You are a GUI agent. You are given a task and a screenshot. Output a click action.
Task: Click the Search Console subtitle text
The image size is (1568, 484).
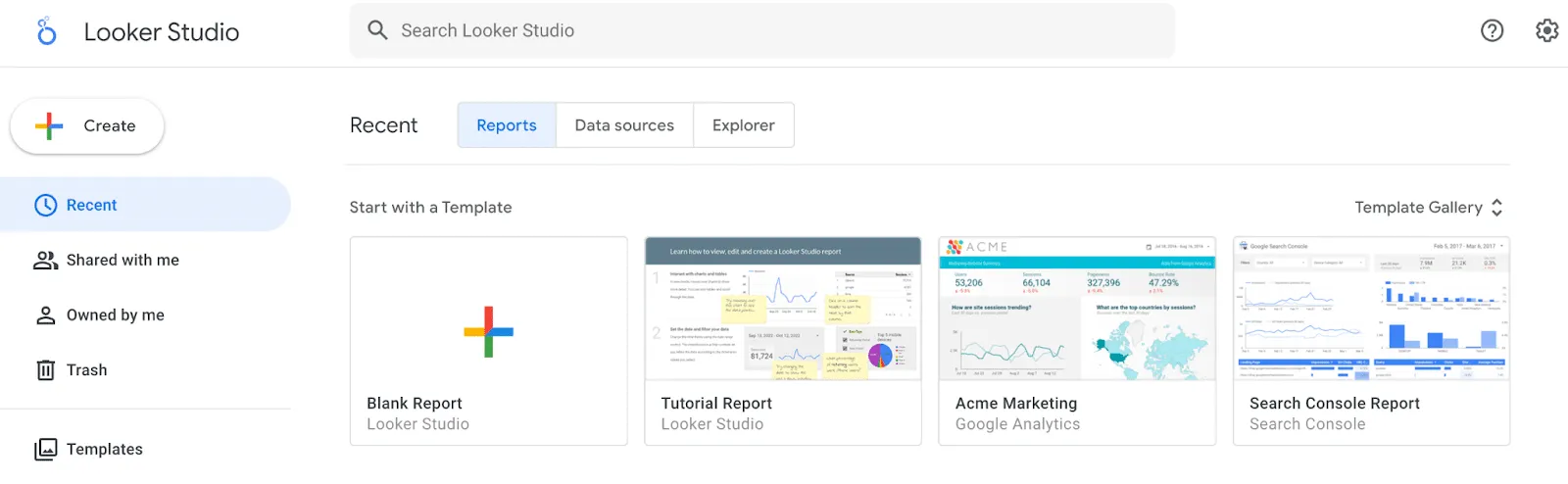click(1307, 424)
